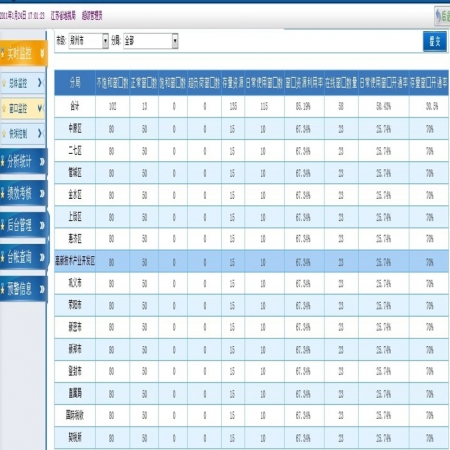The width and height of the screenshot is (450, 450).
Task: Click the 分局 column header
Action: click(75, 83)
